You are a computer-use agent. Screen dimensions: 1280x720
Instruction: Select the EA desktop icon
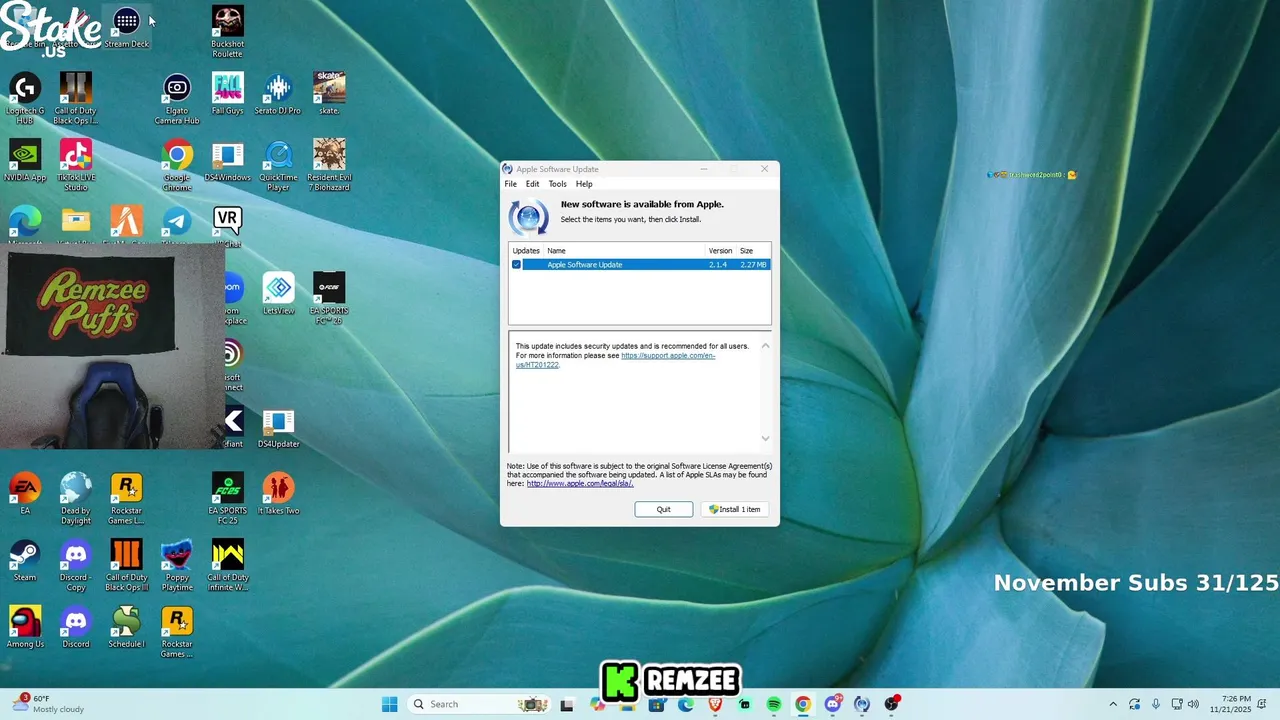click(x=25, y=494)
